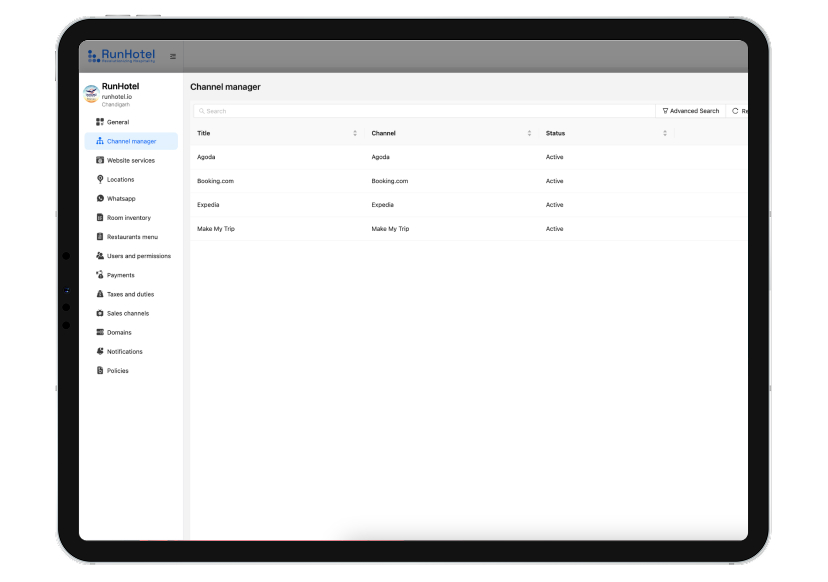Click the Domains icon

(100, 332)
